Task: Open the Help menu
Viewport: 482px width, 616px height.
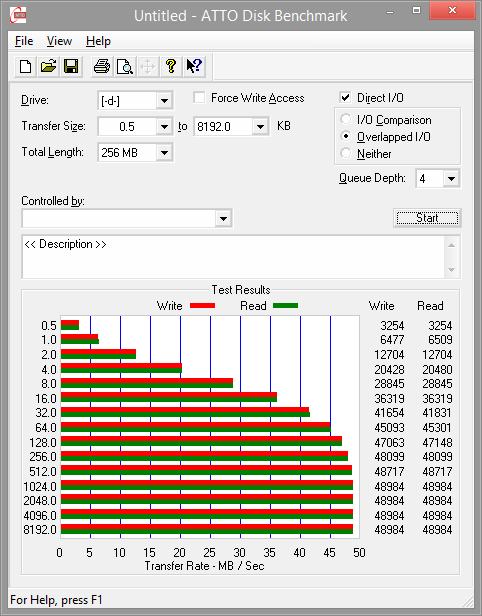Action: click(x=98, y=41)
